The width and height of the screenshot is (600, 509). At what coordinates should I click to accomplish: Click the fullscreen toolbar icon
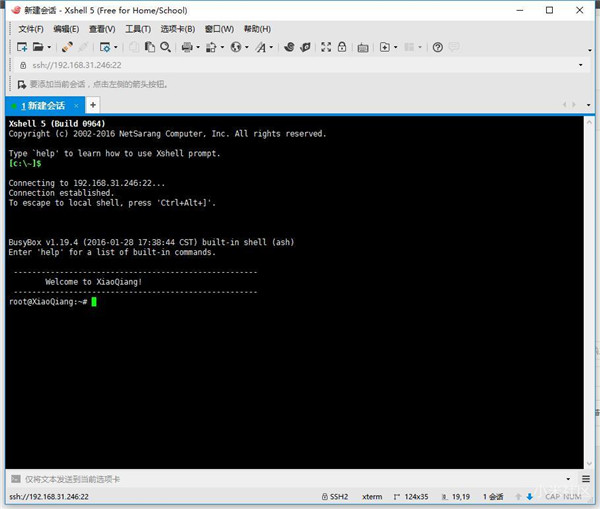(325, 47)
